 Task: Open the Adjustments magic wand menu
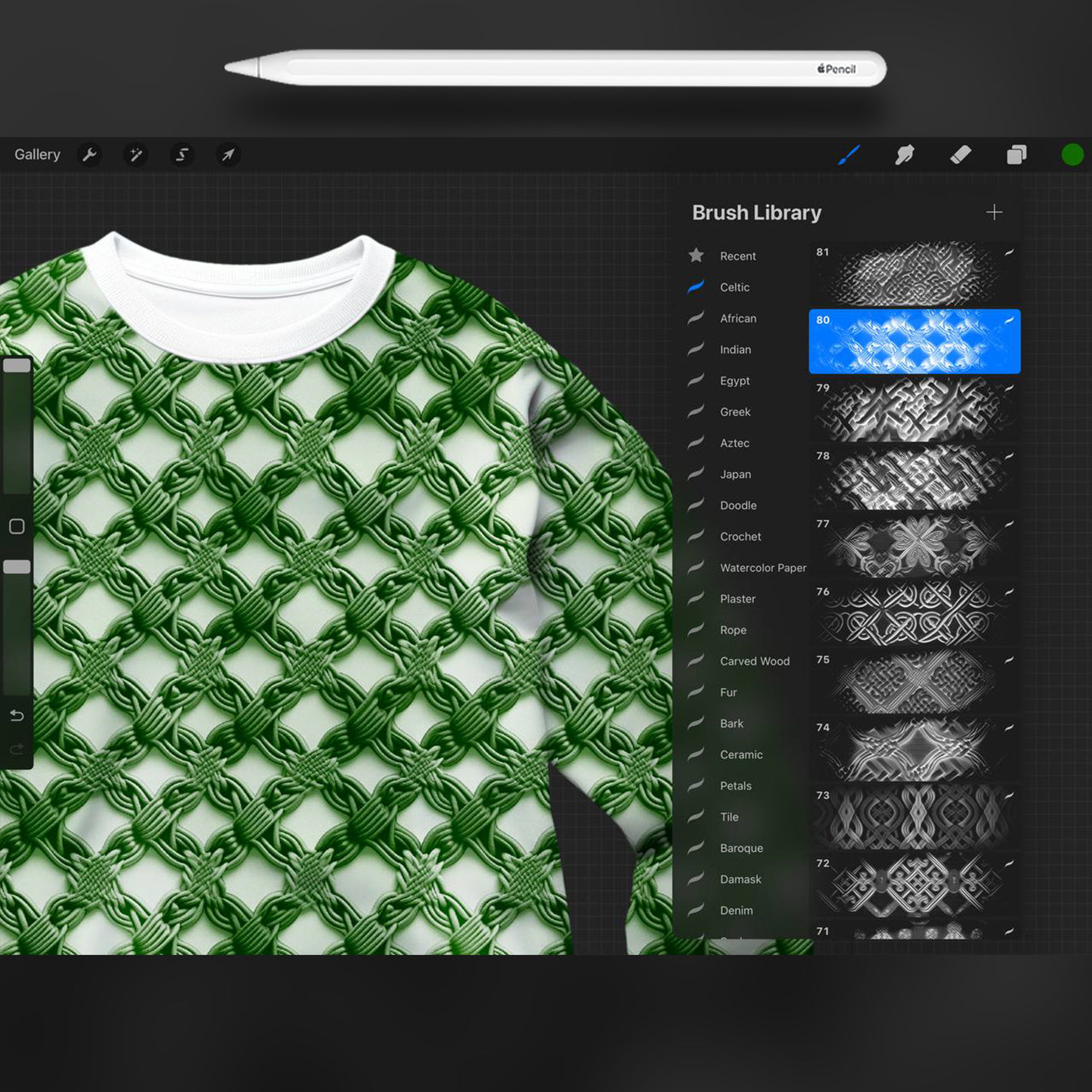[x=135, y=155]
